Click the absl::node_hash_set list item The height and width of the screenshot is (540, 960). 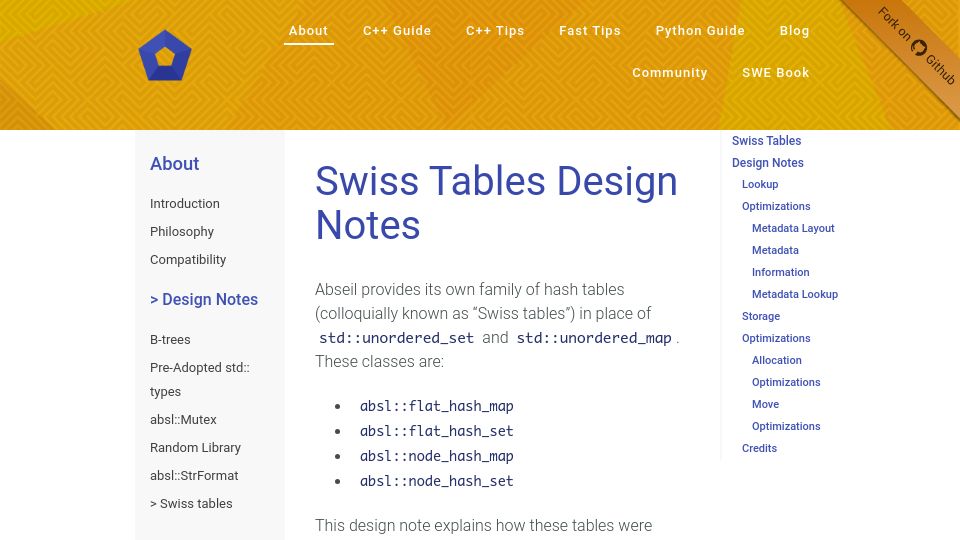click(437, 481)
